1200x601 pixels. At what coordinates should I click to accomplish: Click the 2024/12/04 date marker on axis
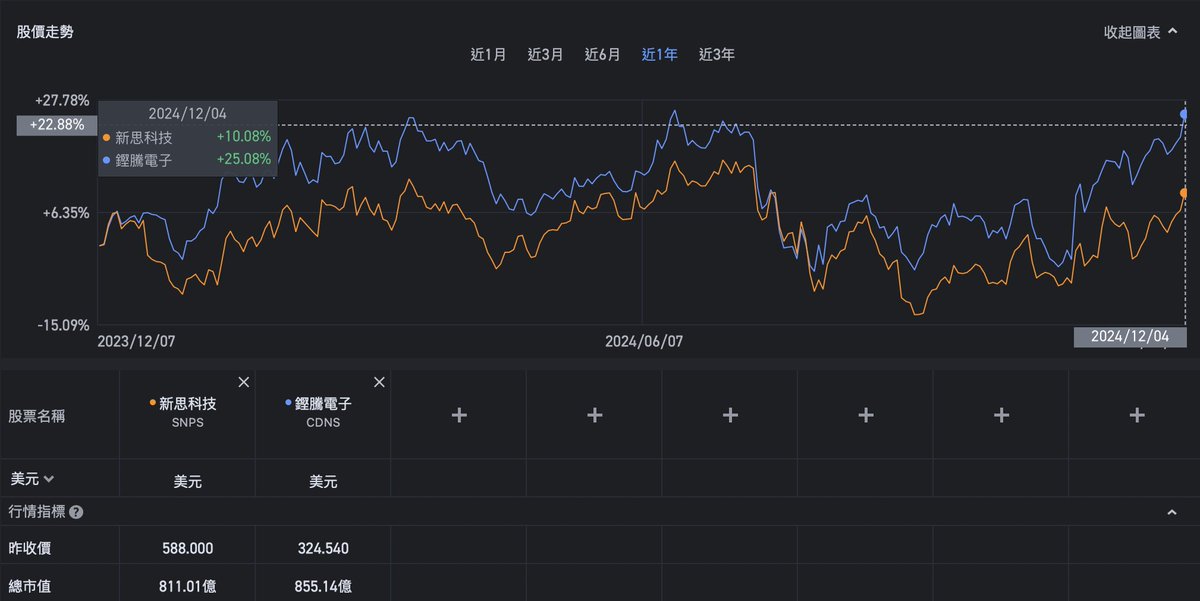tap(1130, 337)
